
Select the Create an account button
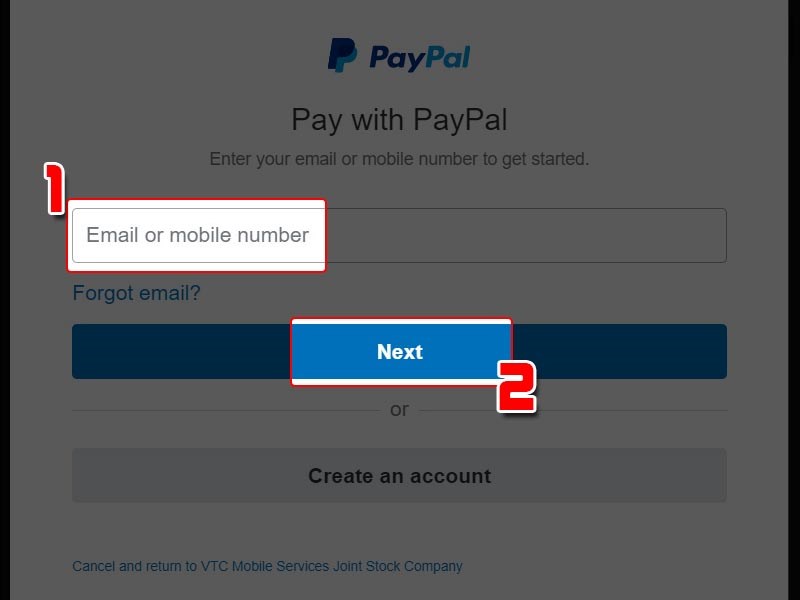tap(399, 476)
